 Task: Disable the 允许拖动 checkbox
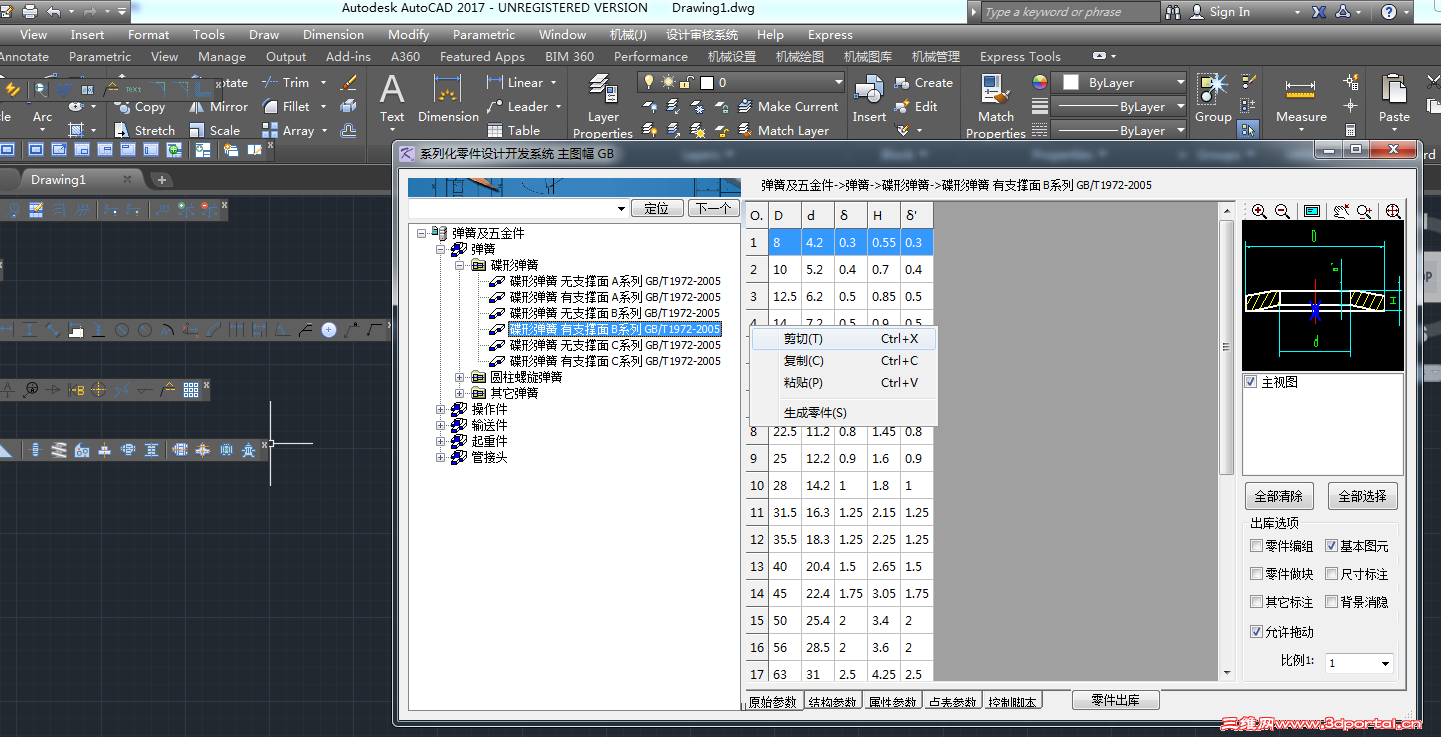click(1257, 632)
